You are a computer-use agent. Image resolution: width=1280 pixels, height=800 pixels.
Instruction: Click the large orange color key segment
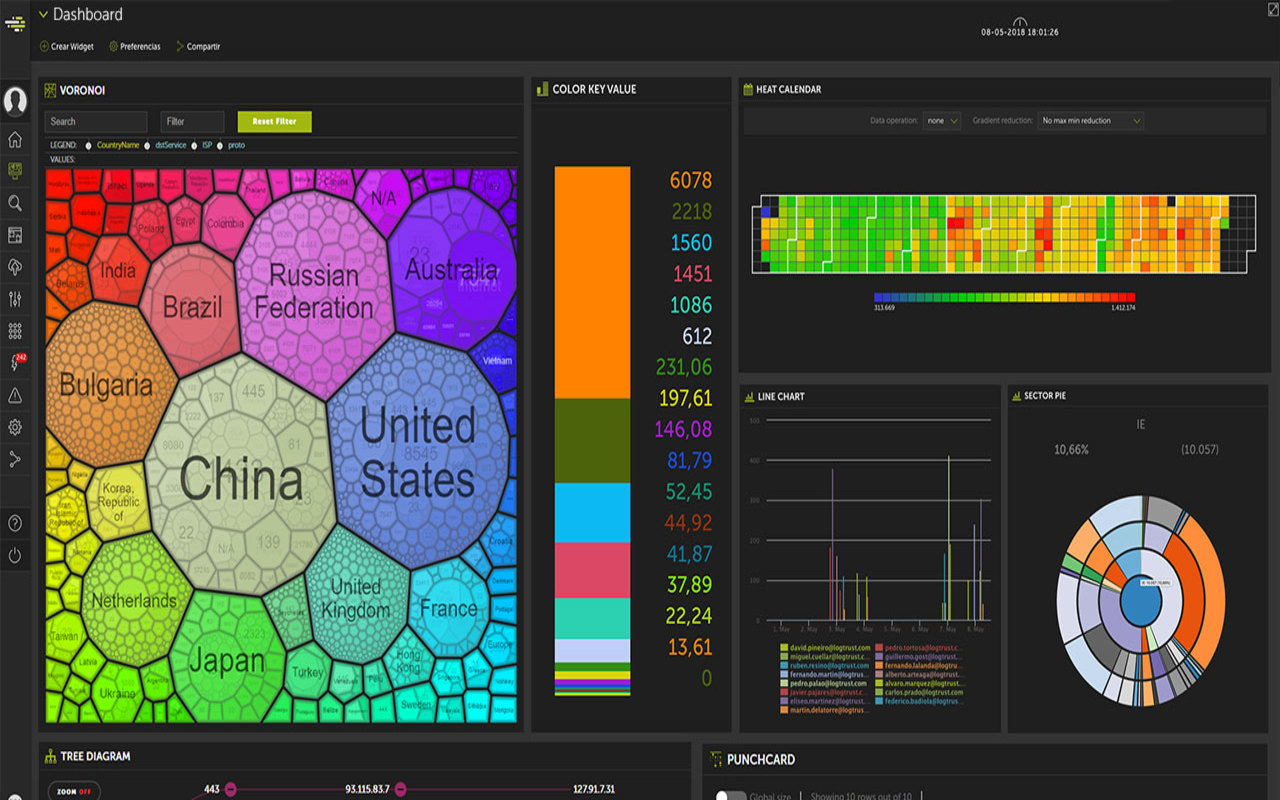click(593, 283)
